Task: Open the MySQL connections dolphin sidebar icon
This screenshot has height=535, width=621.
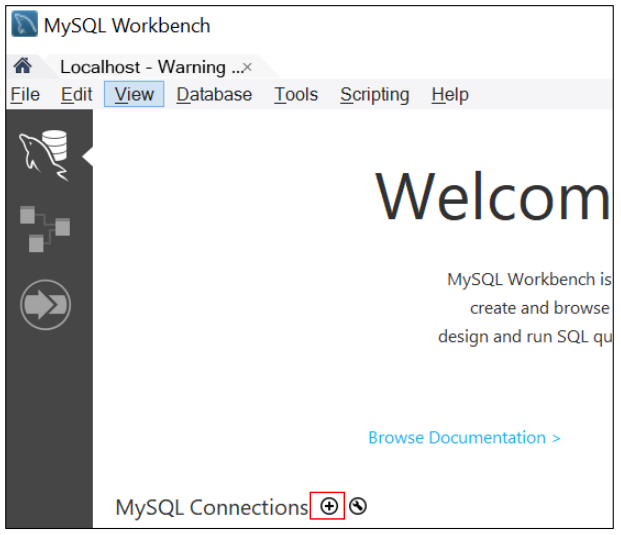Action: point(44,155)
